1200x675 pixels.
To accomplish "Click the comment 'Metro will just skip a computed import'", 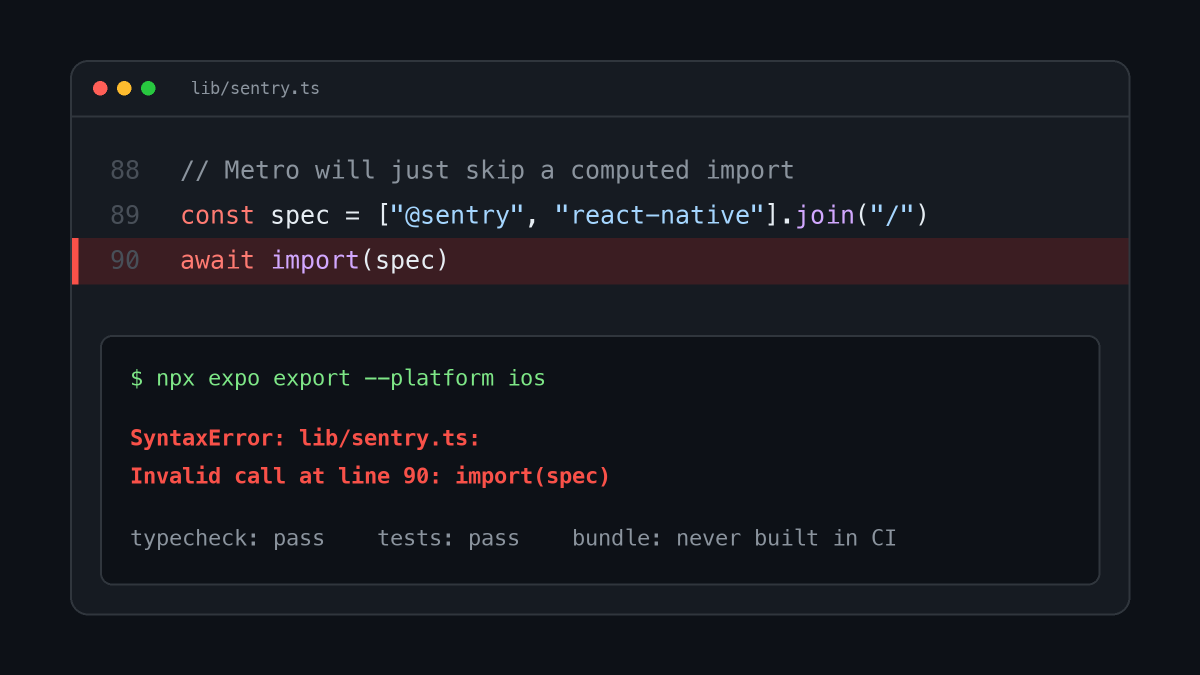I will 487,171.
